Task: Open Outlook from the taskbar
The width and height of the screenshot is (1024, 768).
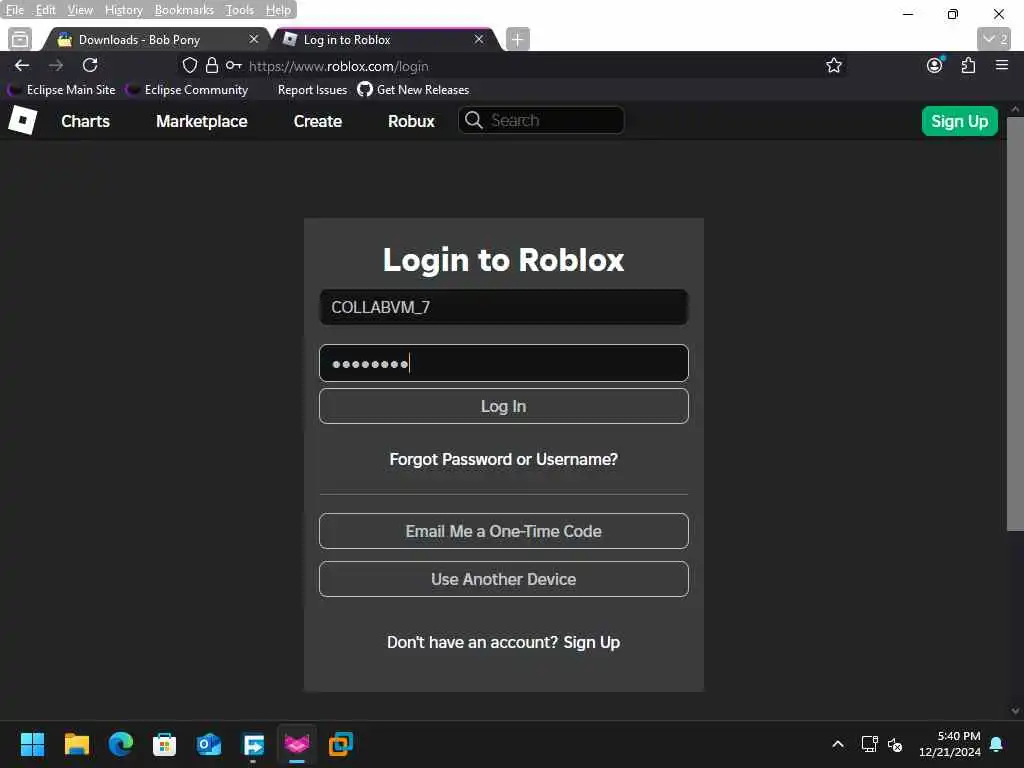Action: tap(209, 744)
